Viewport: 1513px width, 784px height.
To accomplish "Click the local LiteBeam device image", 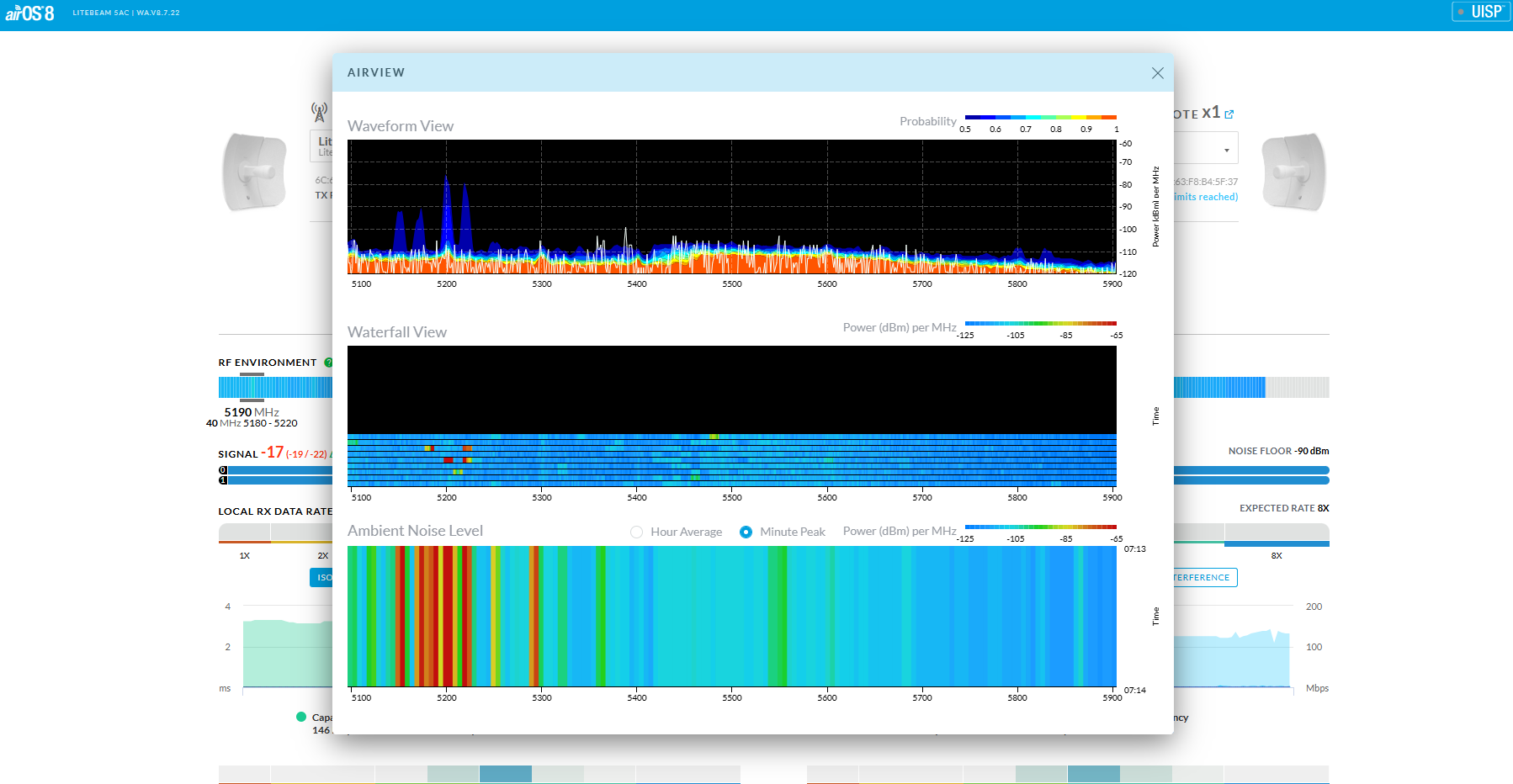I will click(253, 172).
